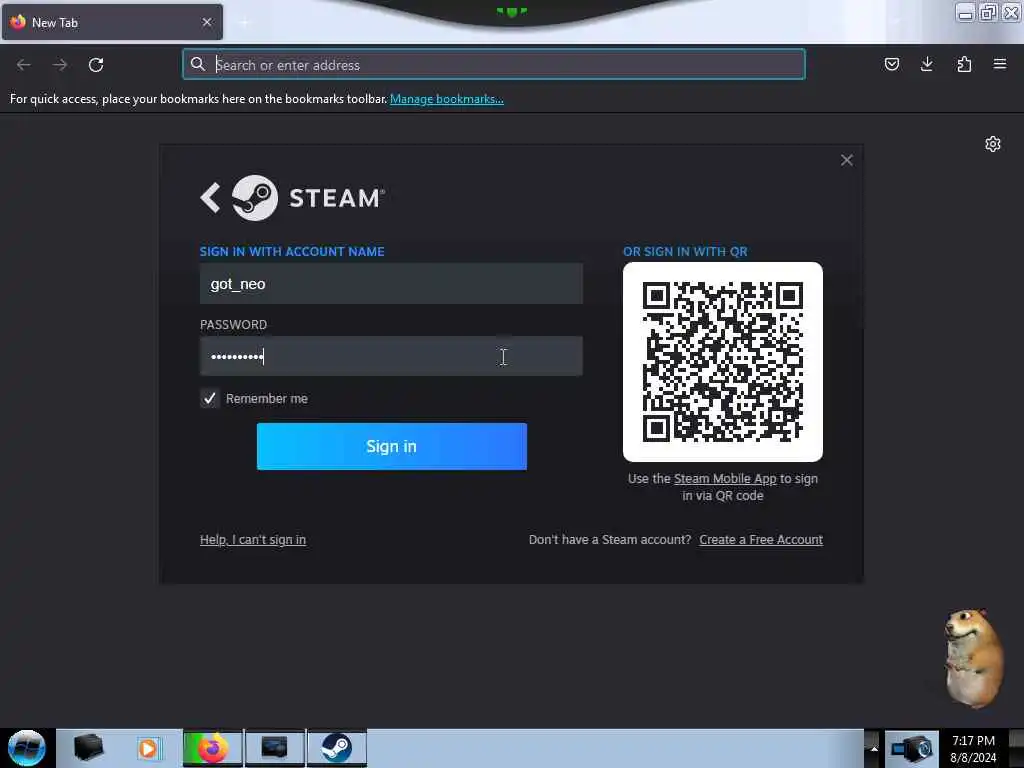Click the QR code image
The height and width of the screenshot is (768, 1024).
coord(723,362)
